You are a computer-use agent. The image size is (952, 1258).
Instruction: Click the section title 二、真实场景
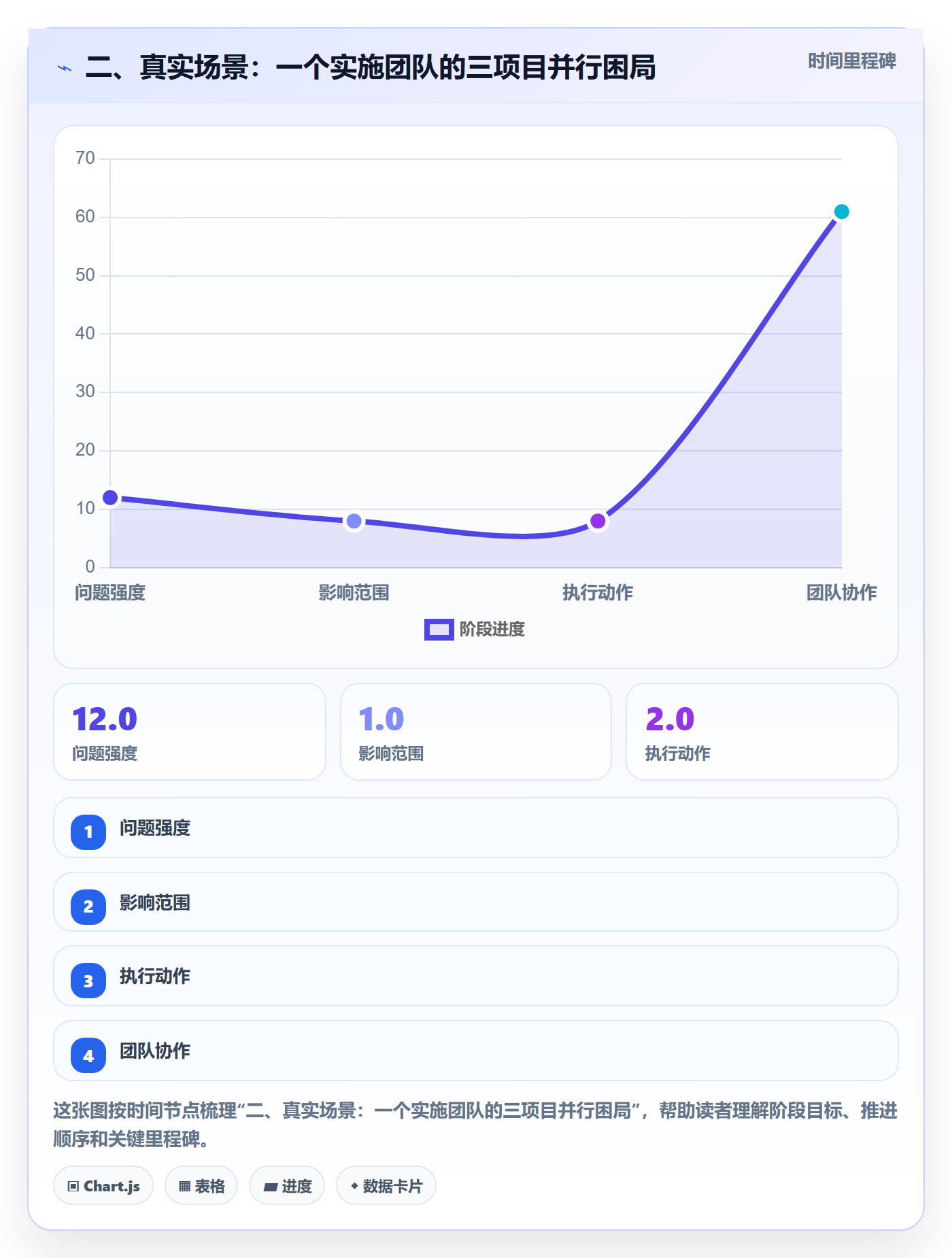point(371,67)
